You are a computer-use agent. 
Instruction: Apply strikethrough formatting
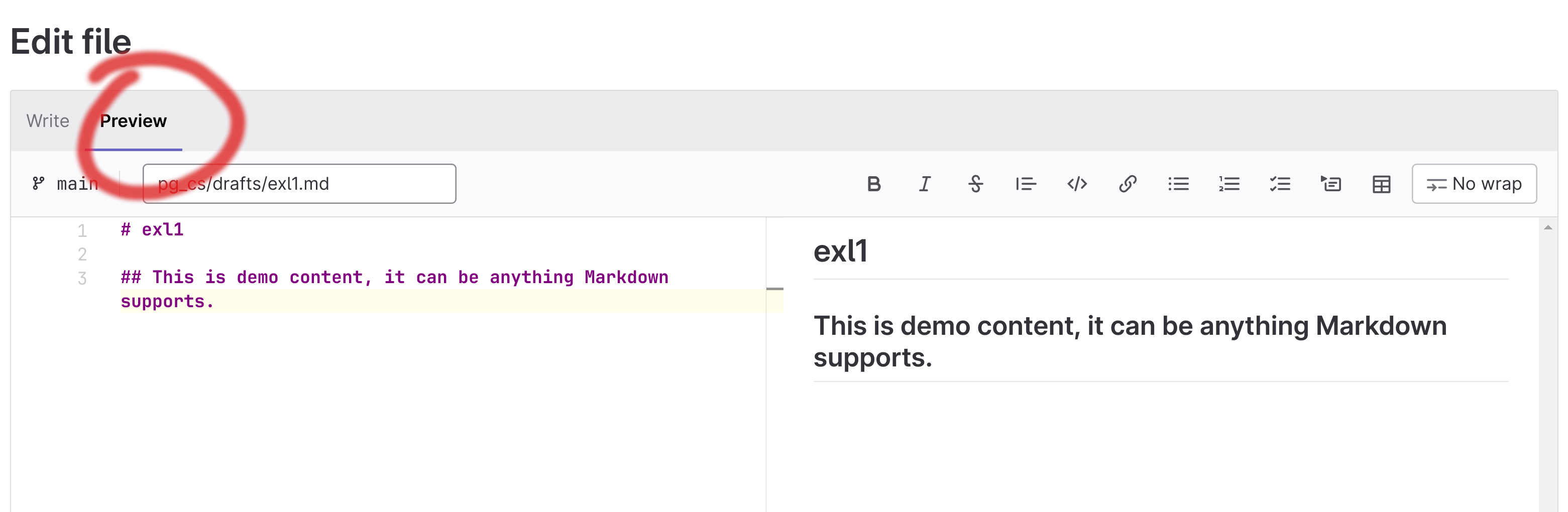click(975, 184)
